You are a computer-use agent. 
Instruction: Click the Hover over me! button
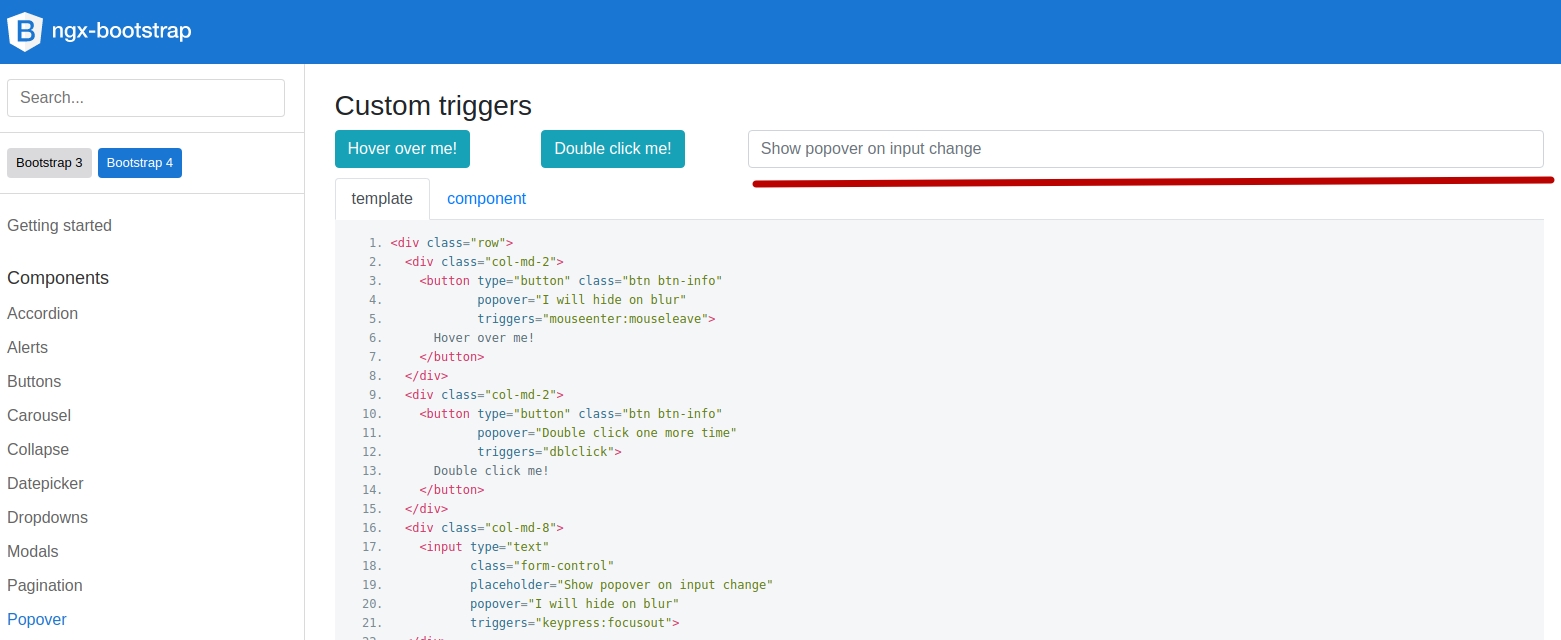pos(402,148)
